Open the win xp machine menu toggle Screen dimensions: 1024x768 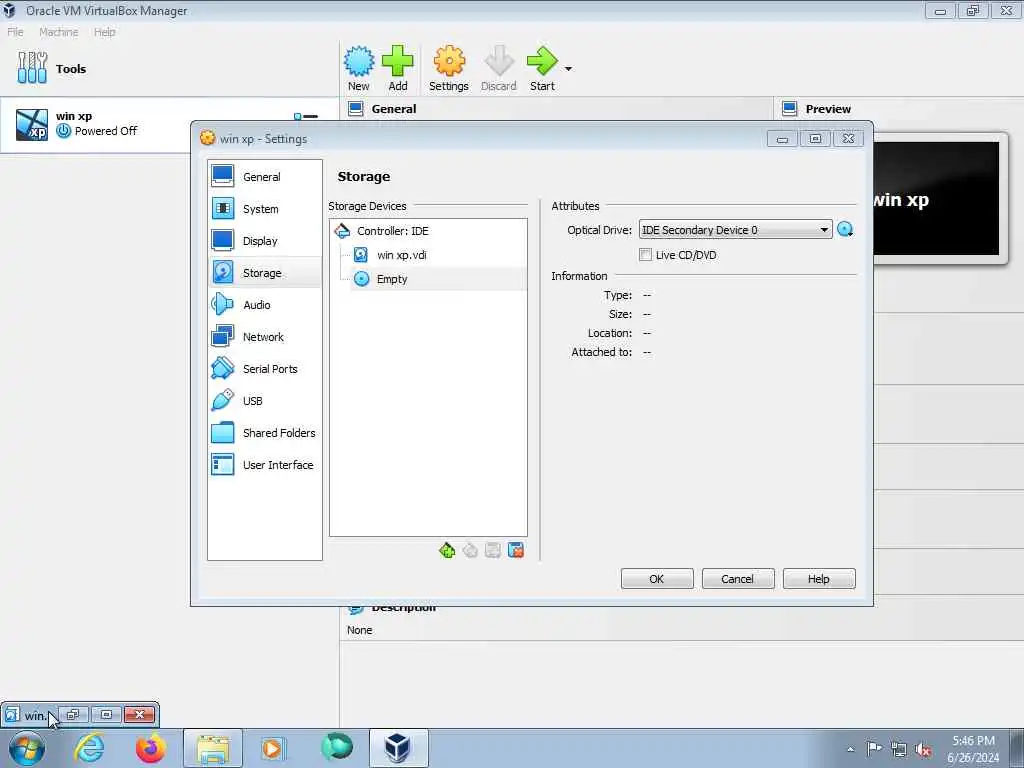coord(306,116)
